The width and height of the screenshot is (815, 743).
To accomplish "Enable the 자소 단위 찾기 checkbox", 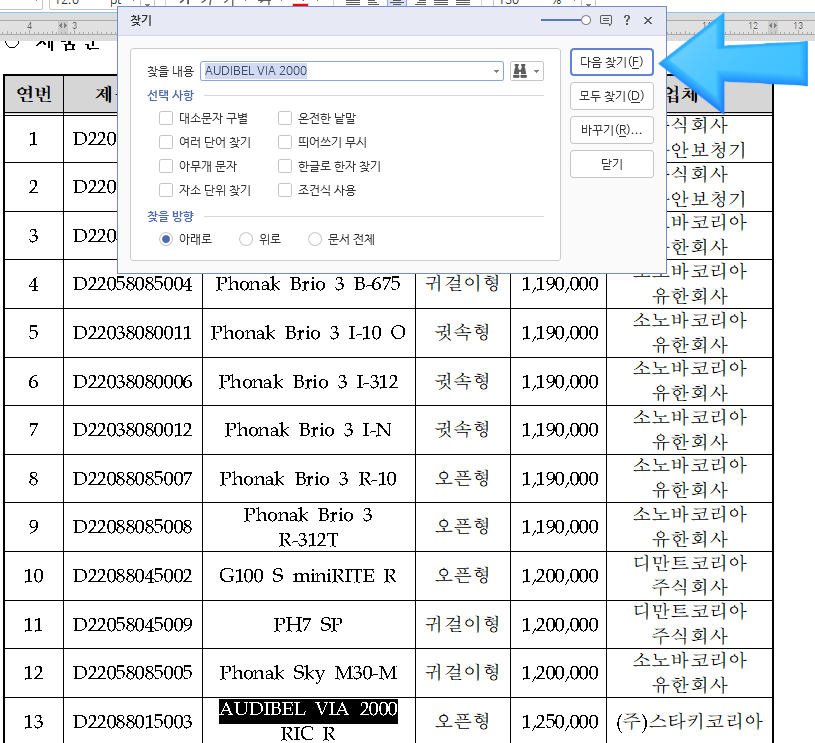I will 166,190.
